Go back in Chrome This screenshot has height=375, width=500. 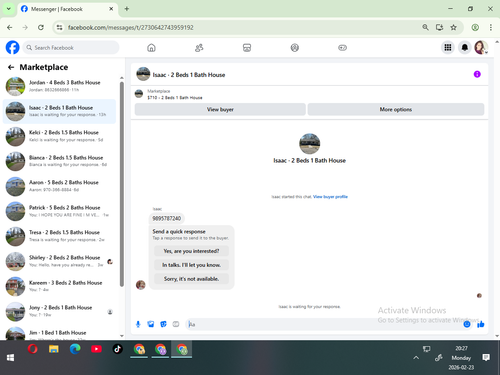pyautogui.click(x=10, y=27)
